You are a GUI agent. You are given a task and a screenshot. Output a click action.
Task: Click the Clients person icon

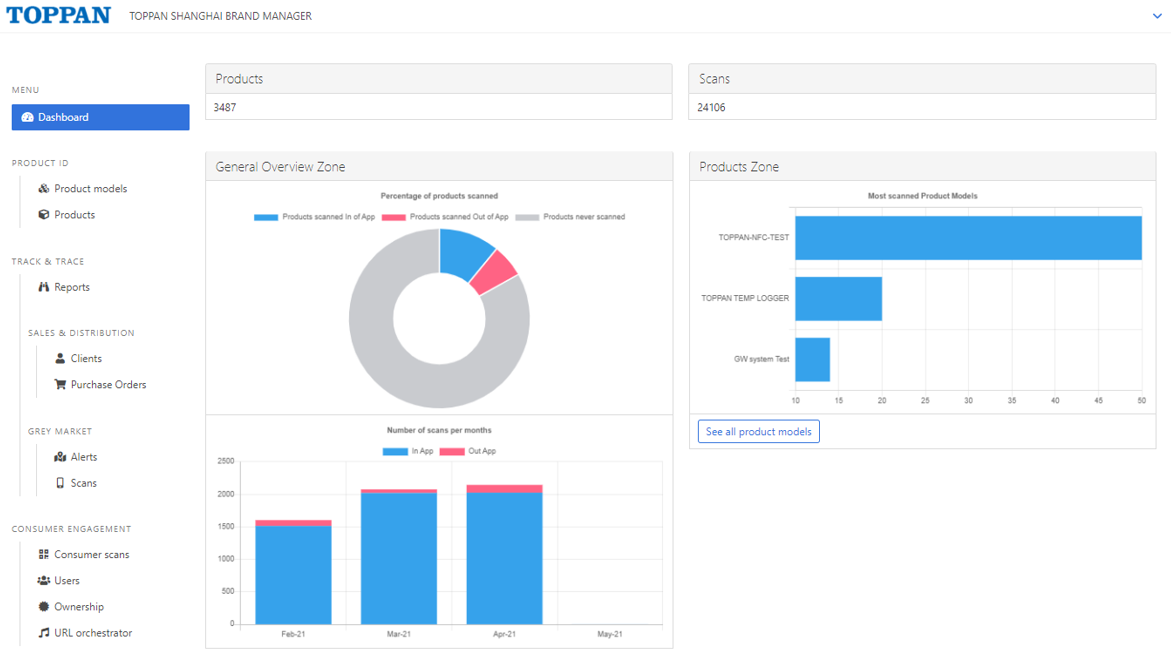point(60,359)
